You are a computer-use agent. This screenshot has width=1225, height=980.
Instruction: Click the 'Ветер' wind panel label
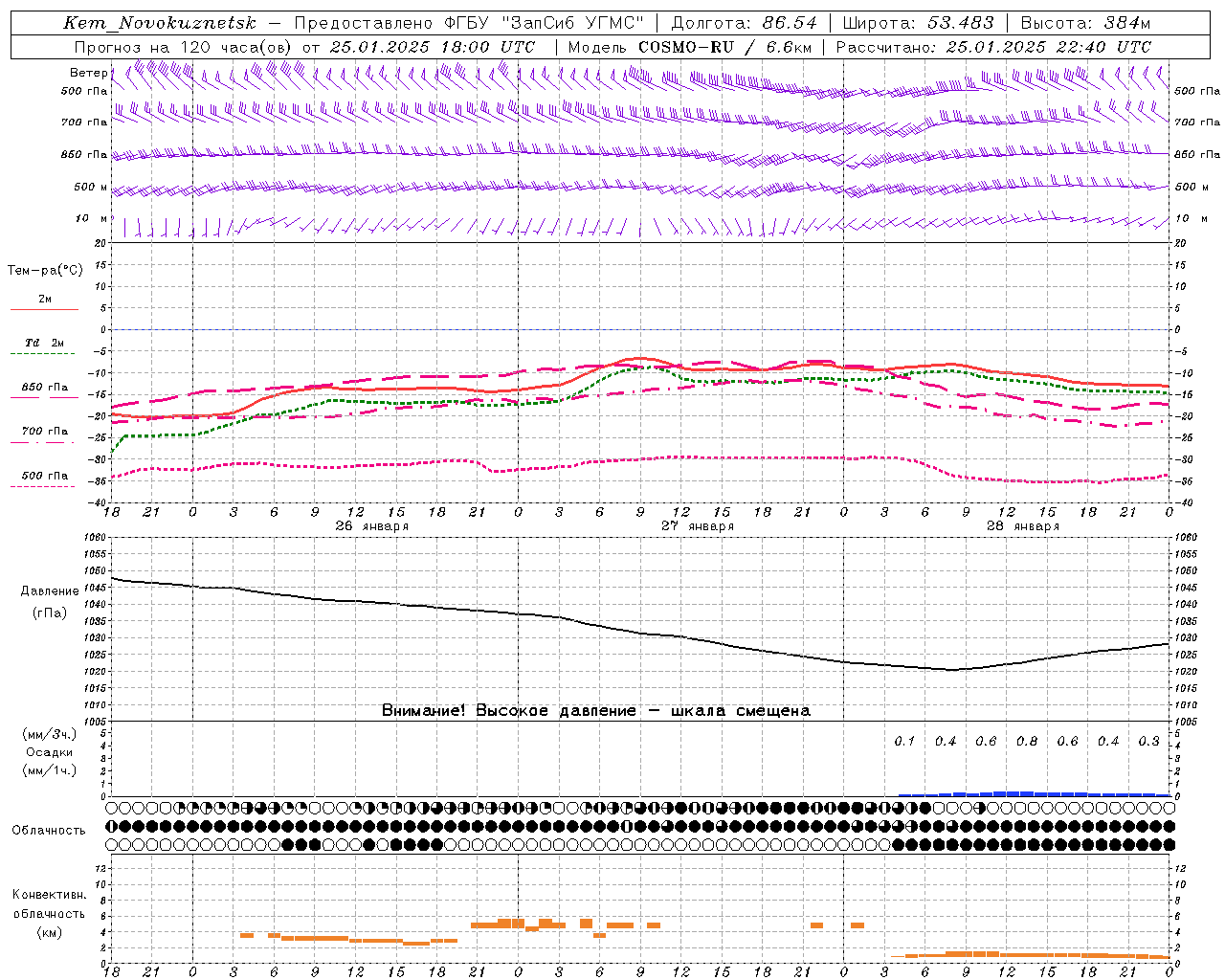[88, 73]
